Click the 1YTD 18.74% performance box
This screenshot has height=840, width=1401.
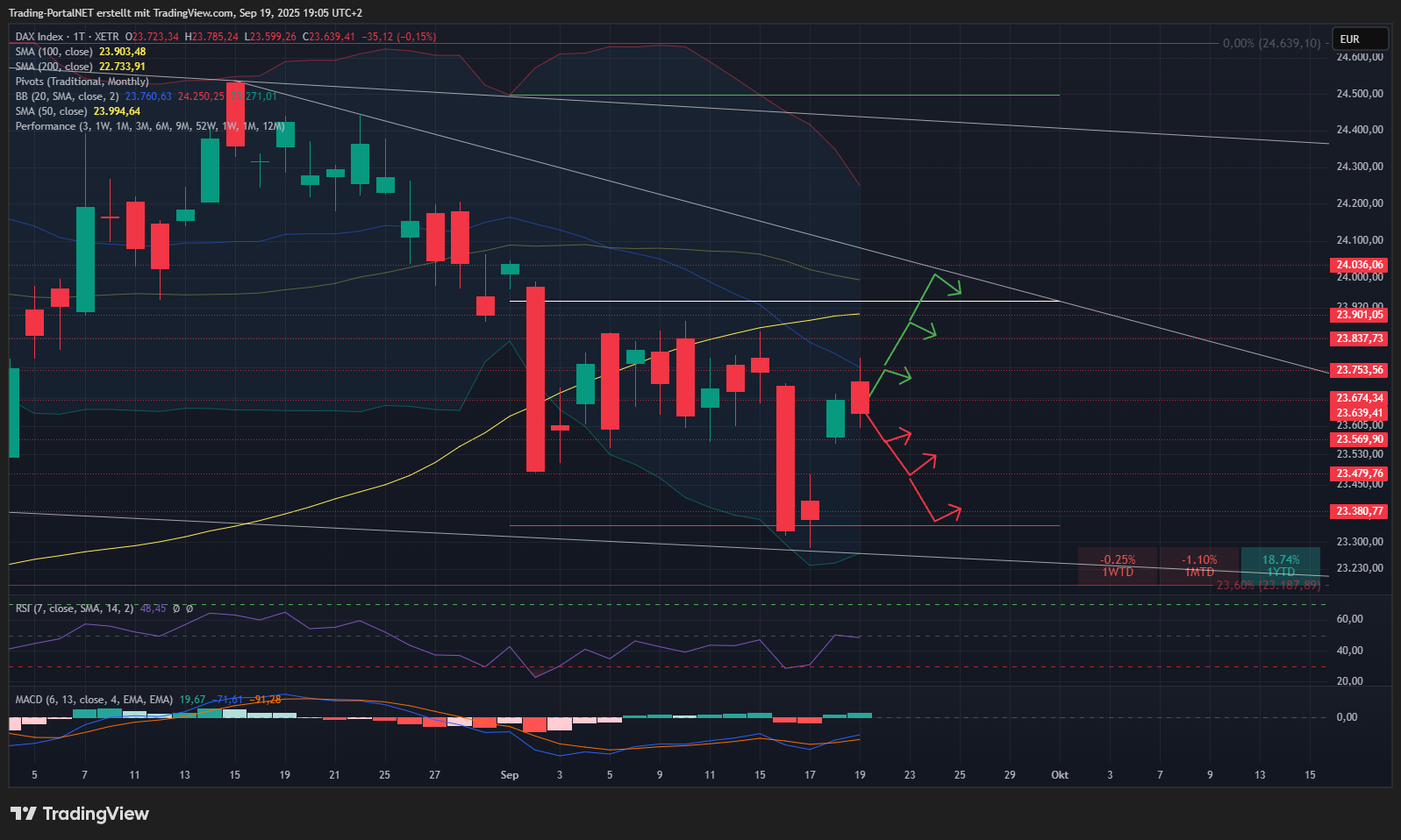click(1280, 566)
